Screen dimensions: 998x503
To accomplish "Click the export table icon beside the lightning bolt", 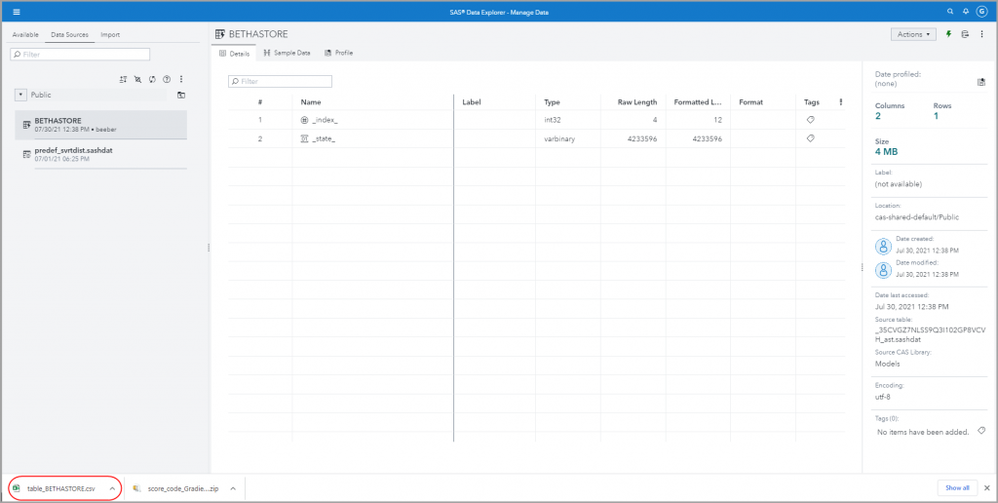I will point(965,34).
